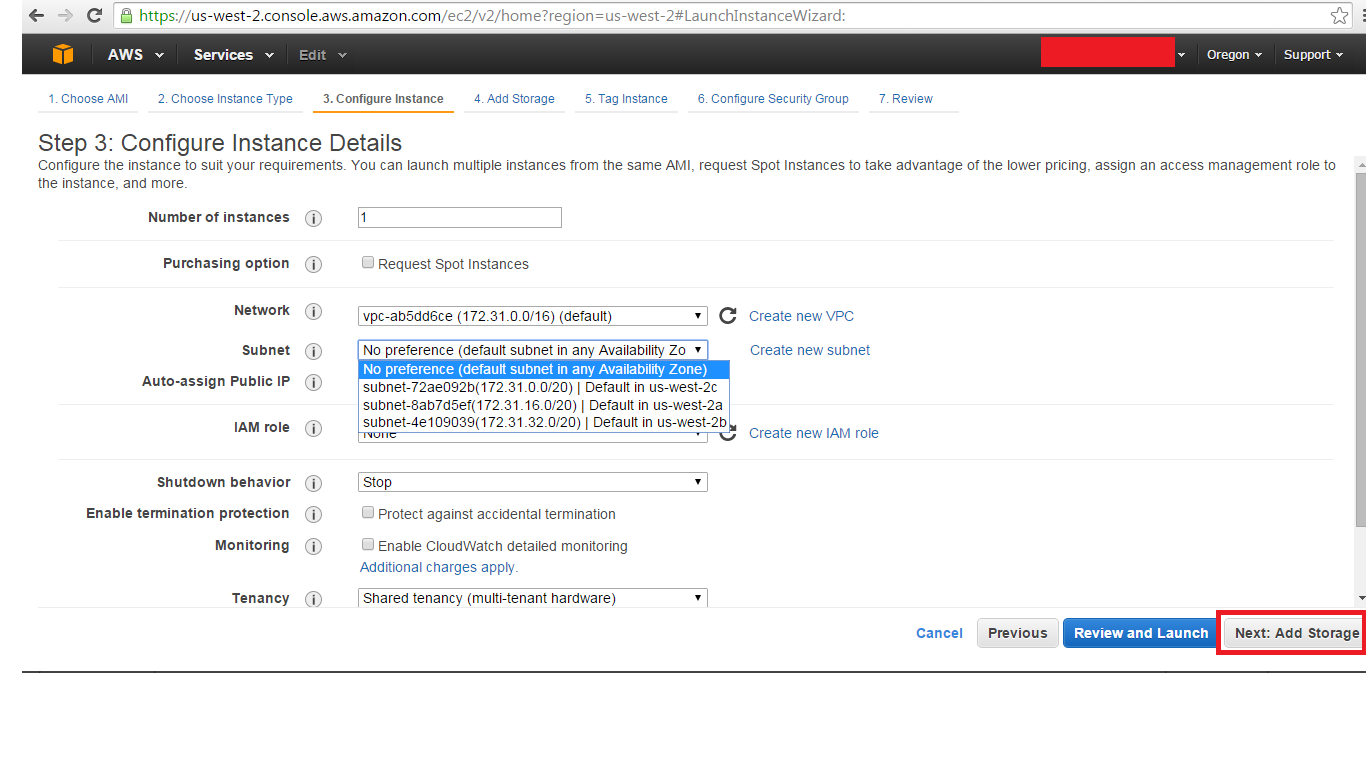Click the Create new VPC link
Viewport: 1366px width, 768px height.
tap(801, 316)
